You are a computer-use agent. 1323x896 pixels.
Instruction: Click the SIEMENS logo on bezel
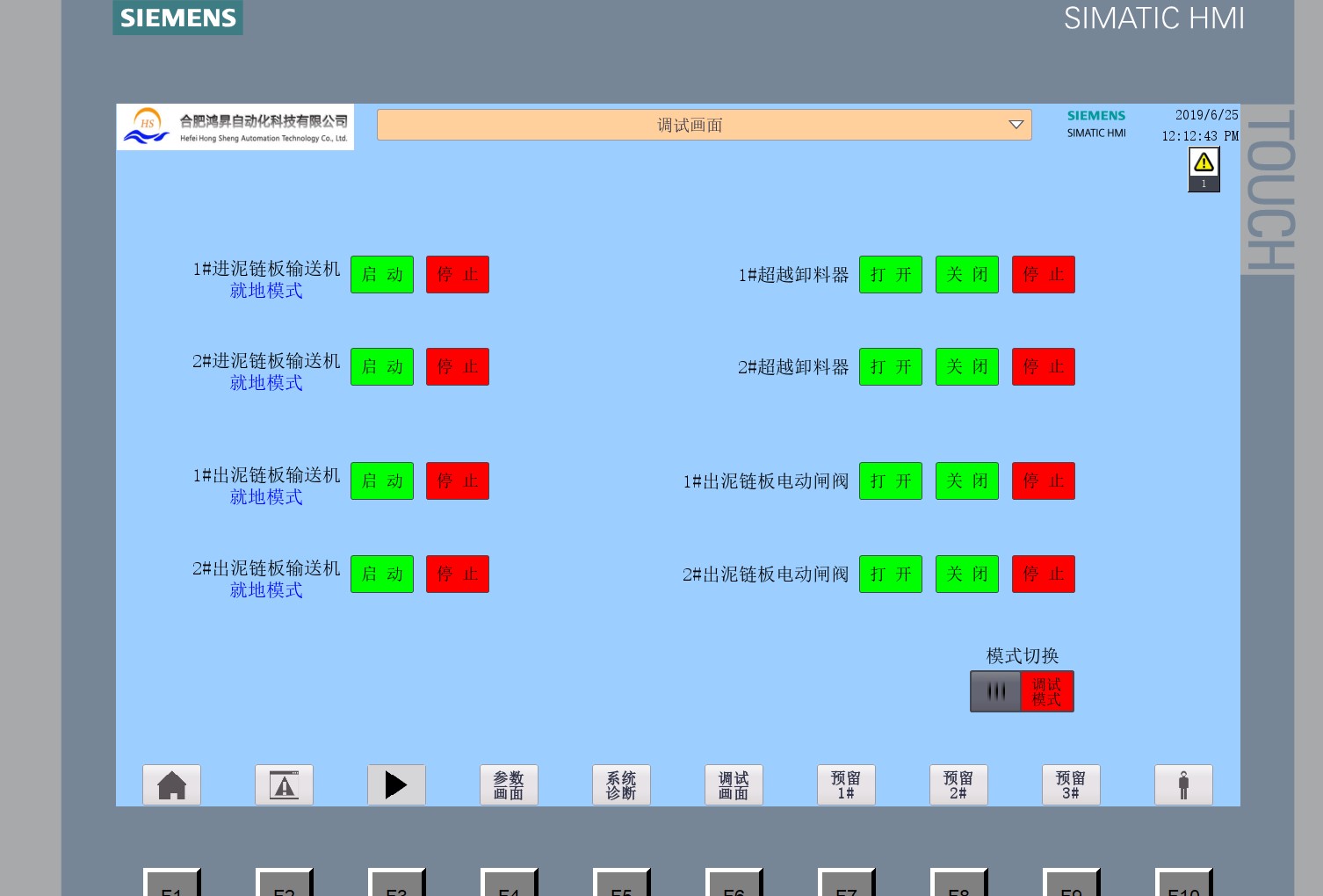coord(177,18)
